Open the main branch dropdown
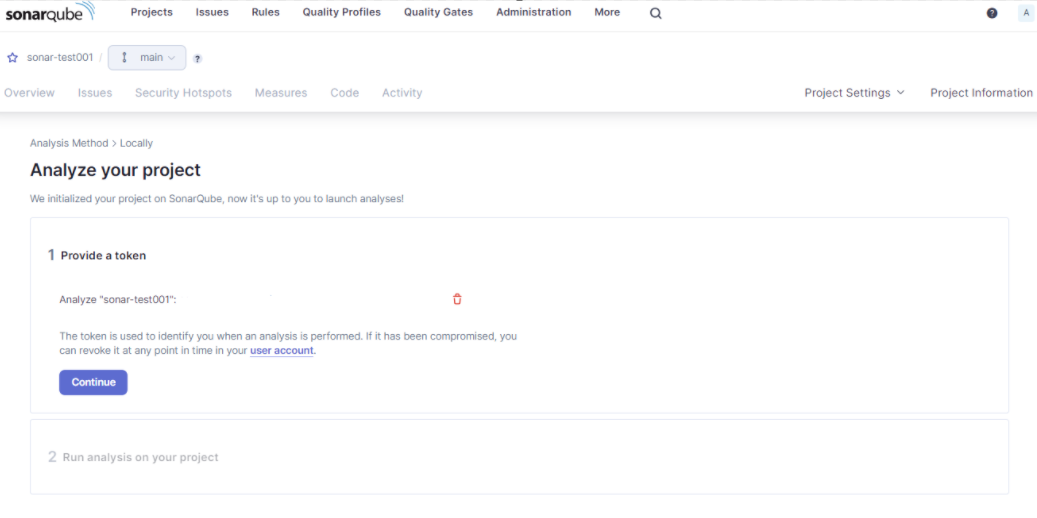The width and height of the screenshot is (1037, 518). (147, 58)
